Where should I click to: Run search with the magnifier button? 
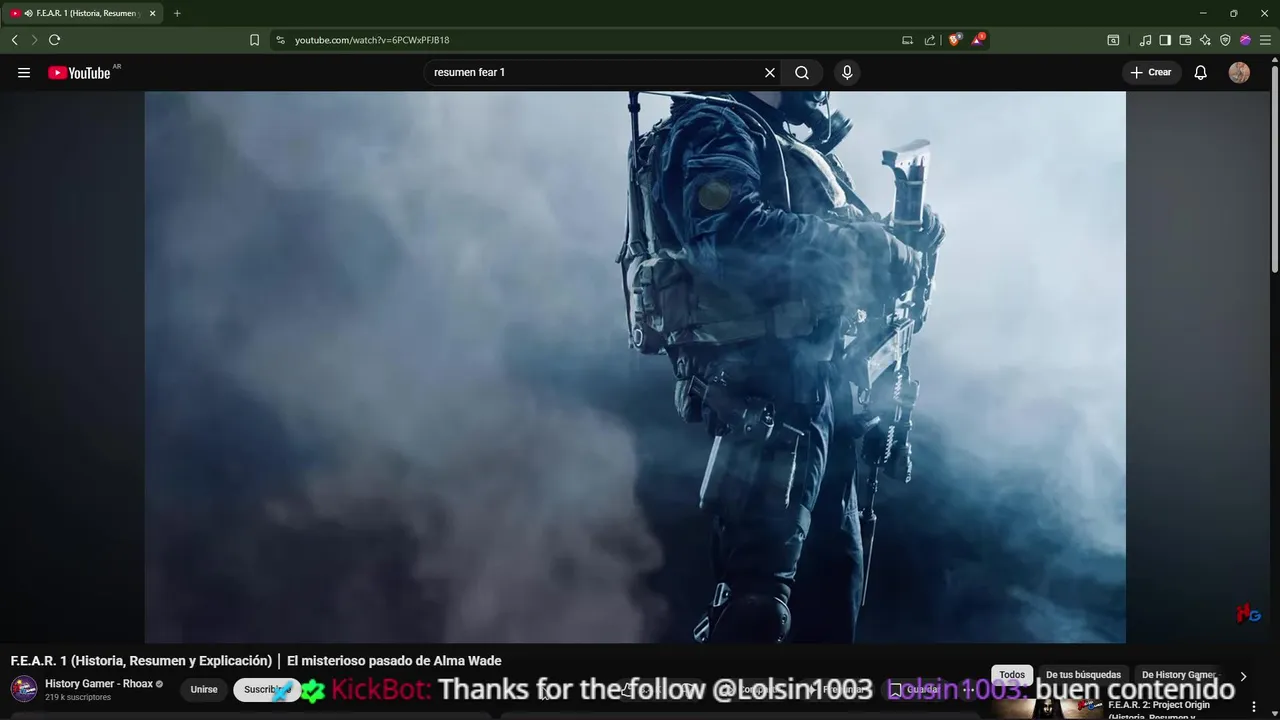[x=802, y=72]
